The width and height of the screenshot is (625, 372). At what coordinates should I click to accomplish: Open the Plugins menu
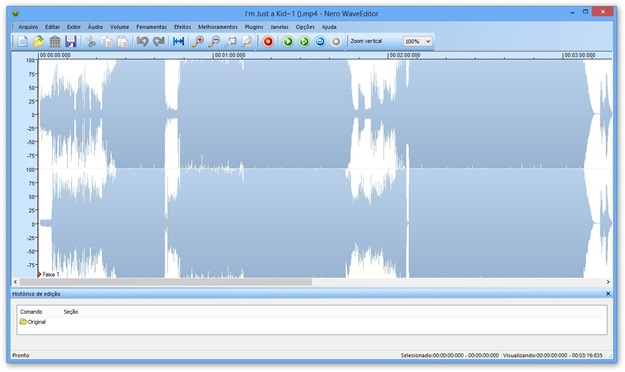254,27
